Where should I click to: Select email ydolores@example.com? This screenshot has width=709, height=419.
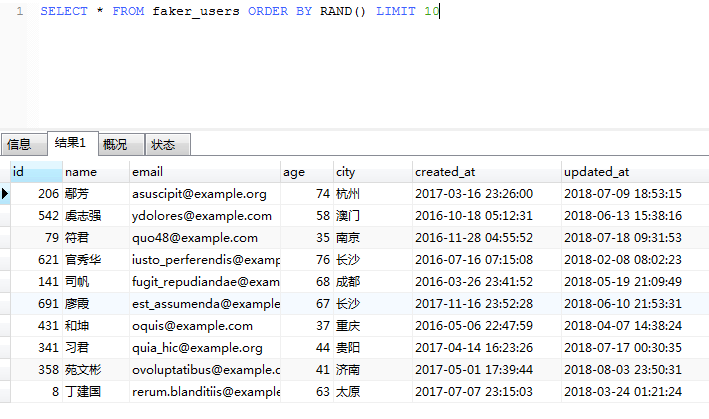click(205, 216)
